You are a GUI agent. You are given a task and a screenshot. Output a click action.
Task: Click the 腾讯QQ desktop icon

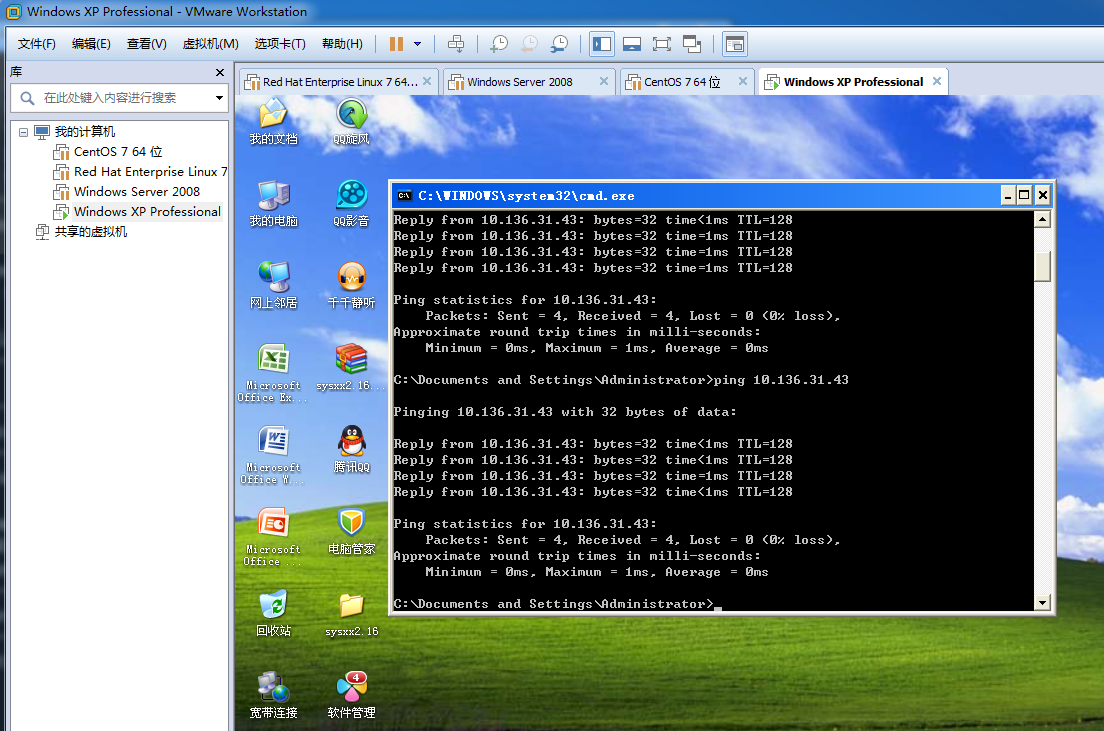point(351,449)
